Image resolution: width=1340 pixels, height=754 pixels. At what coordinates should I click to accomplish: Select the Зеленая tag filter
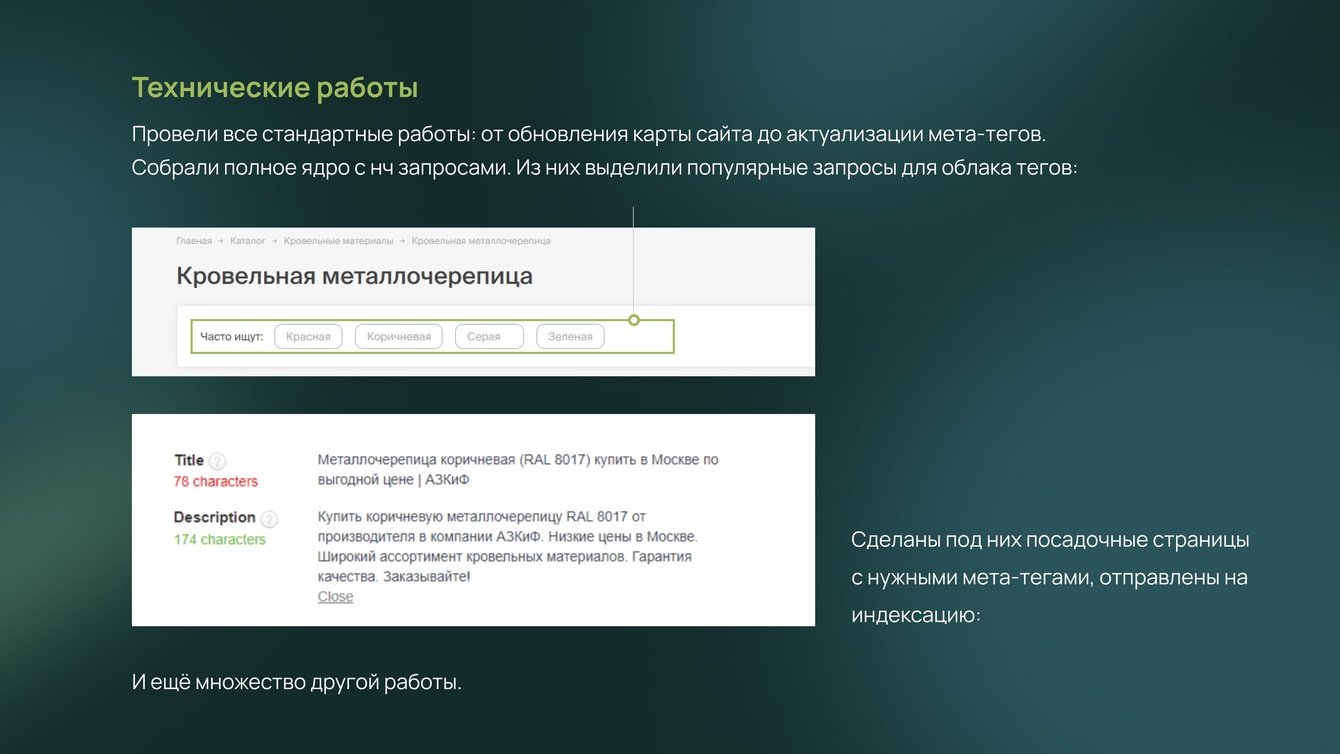click(570, 336)
